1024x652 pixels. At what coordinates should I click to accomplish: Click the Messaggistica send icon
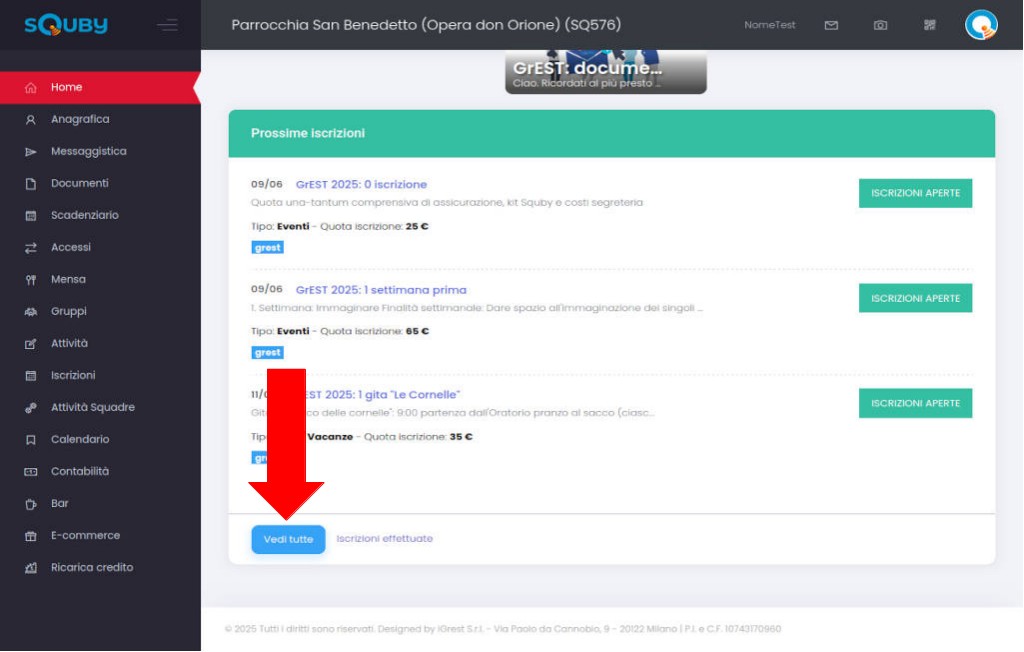point(31,152)
